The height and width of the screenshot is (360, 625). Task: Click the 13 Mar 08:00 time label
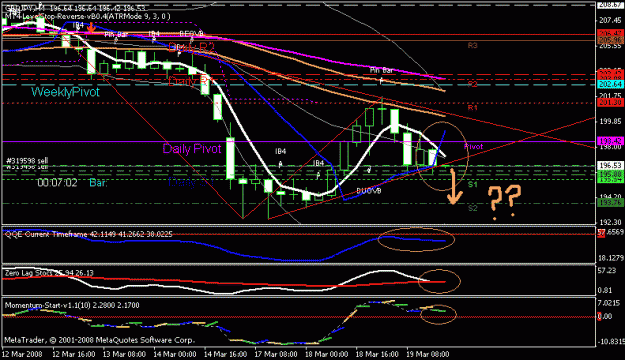124,354
